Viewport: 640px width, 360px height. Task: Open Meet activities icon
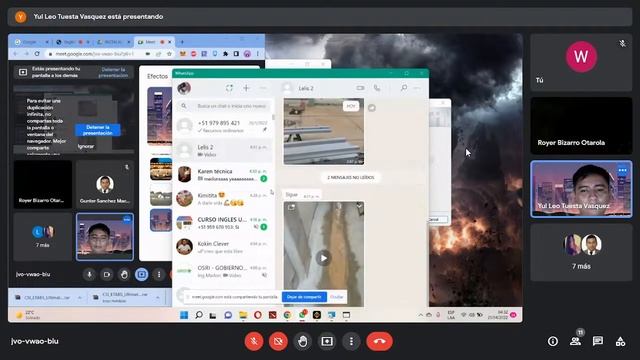point(620,341)
